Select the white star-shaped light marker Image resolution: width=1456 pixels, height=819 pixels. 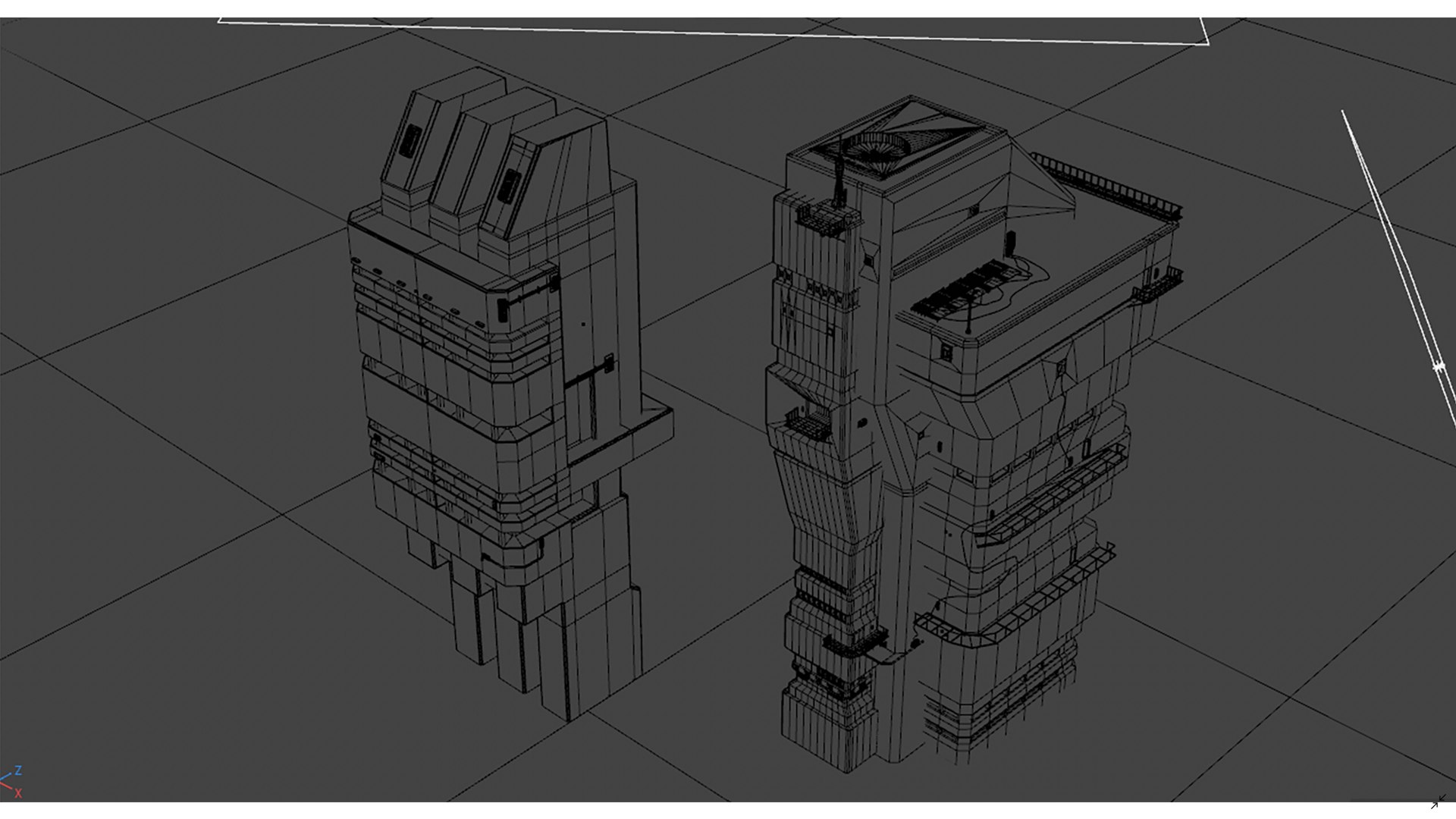coord(1438,367)
